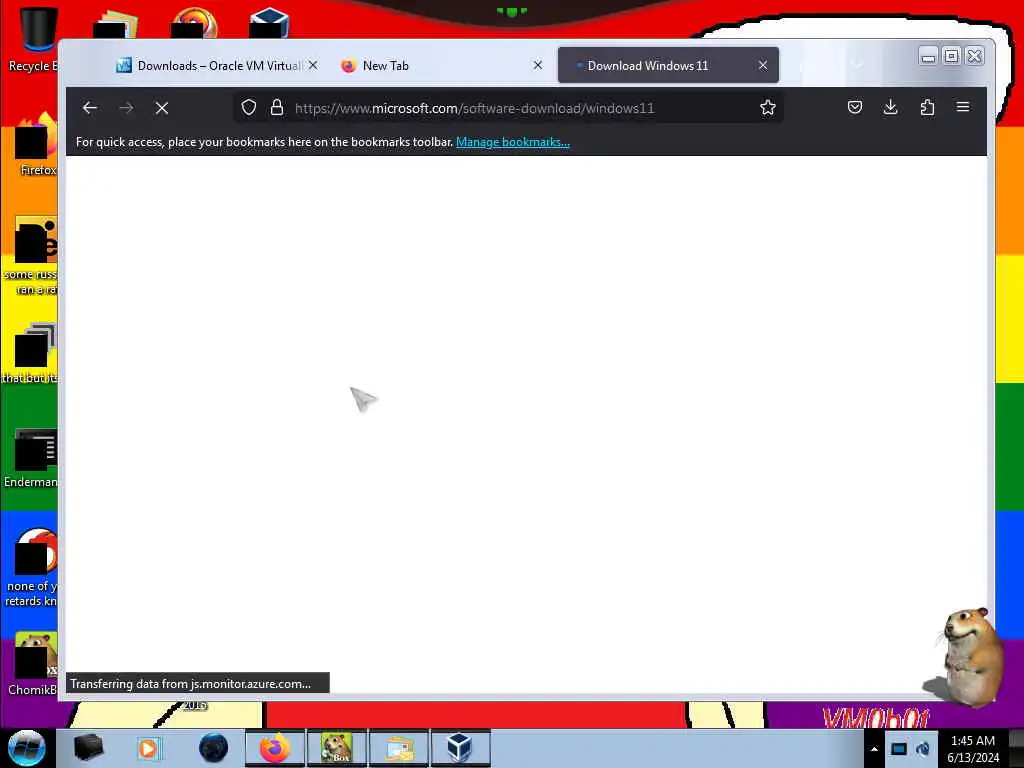The height and width of the screenshot is (768, 1024).
Task: Close the New Tab tab
Action: (537, 65)
